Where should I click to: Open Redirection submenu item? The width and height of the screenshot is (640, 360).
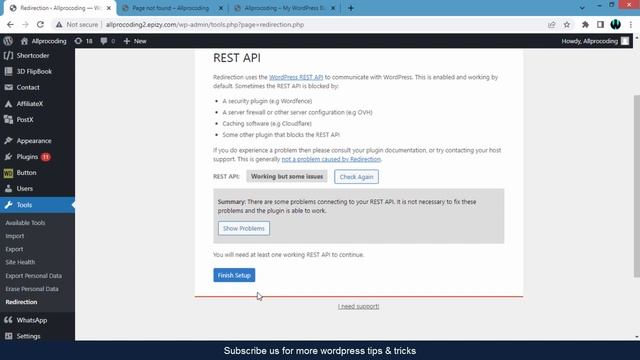pos(21,302)
